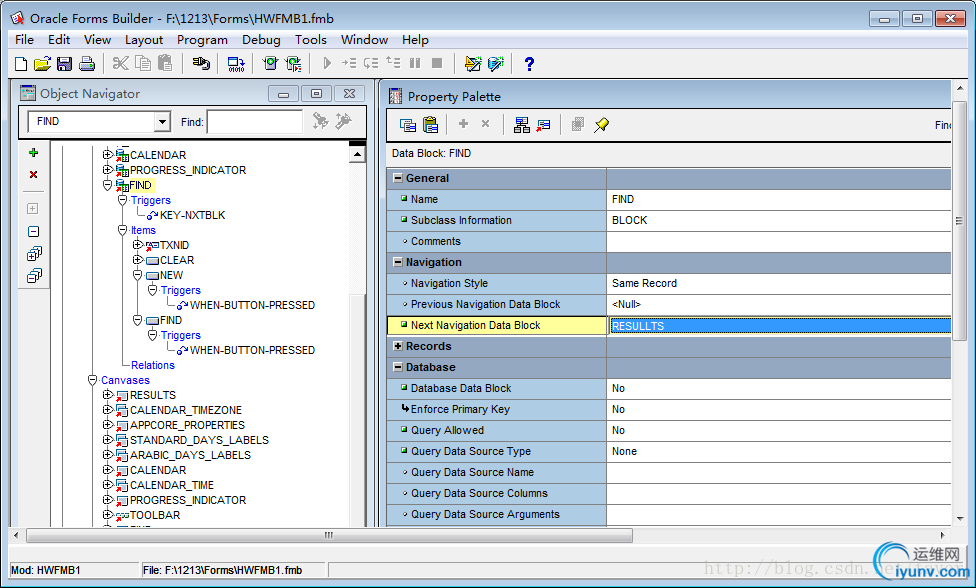Click the blue question mark Help icon
Image resolution: width=976 pixels, height=588 pixels.
[529, 64]
